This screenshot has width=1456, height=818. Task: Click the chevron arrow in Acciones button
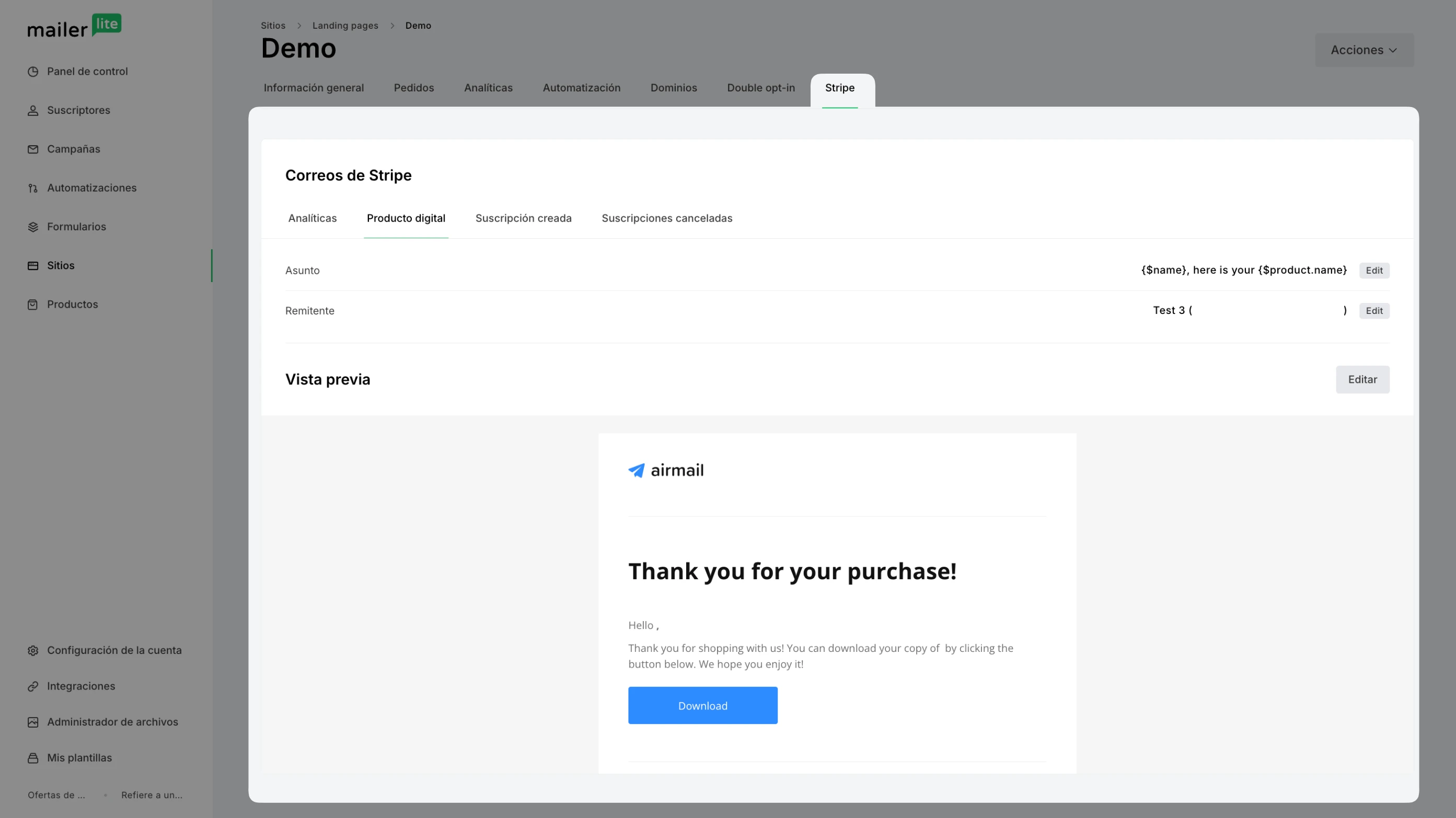[1393, 50]
